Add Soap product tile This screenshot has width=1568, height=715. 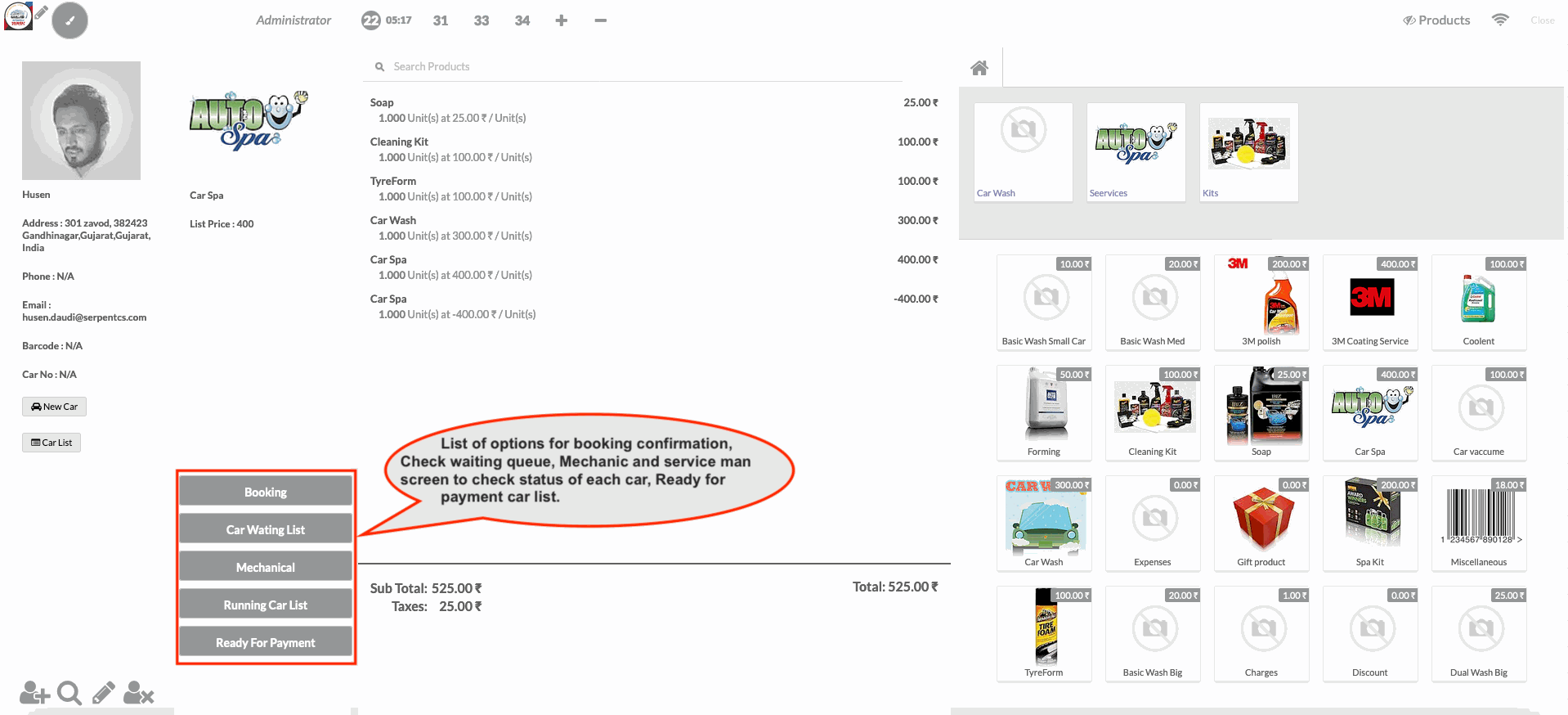1261,413
